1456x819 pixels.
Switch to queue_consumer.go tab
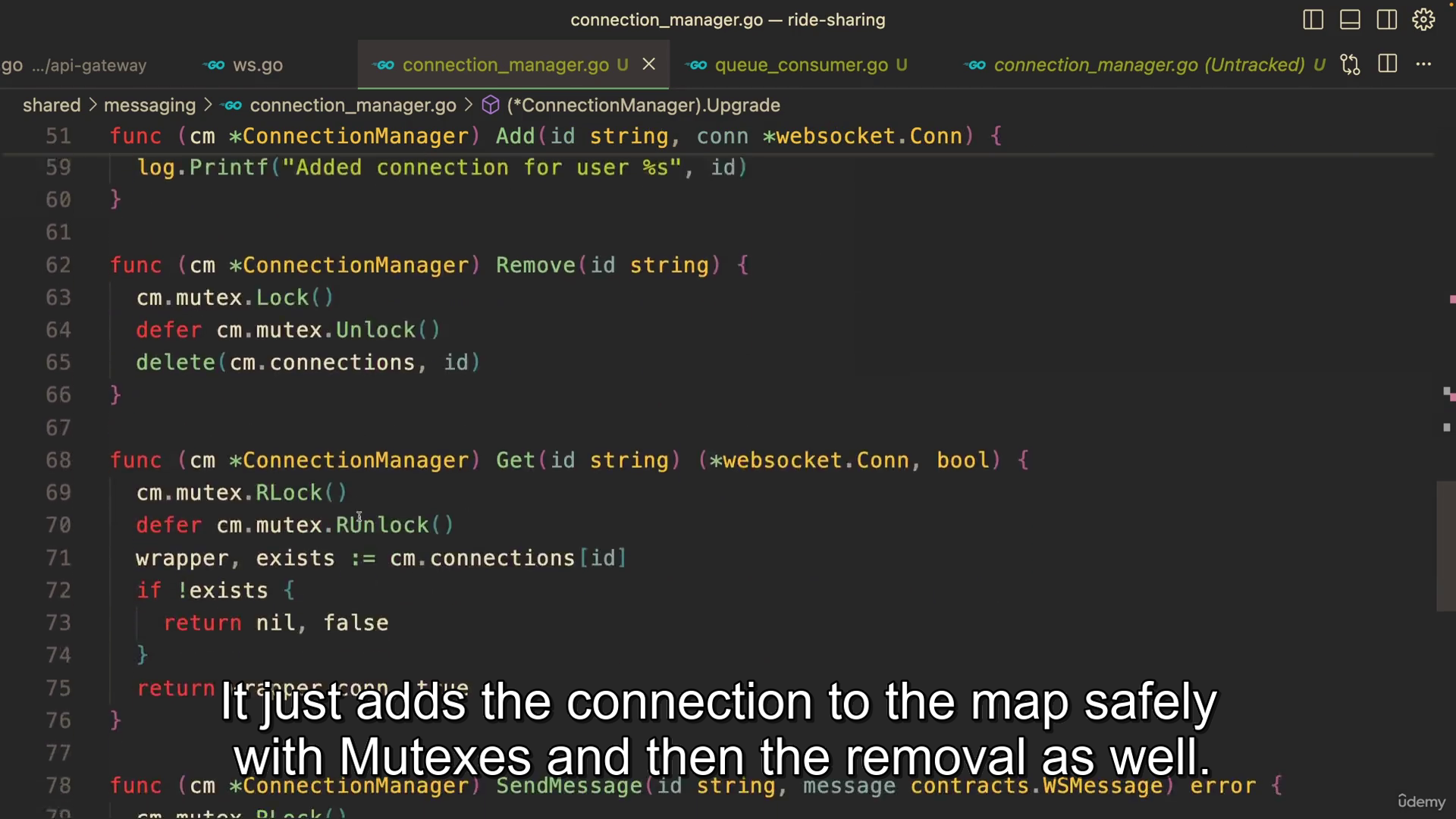click(x=801, y=65)
